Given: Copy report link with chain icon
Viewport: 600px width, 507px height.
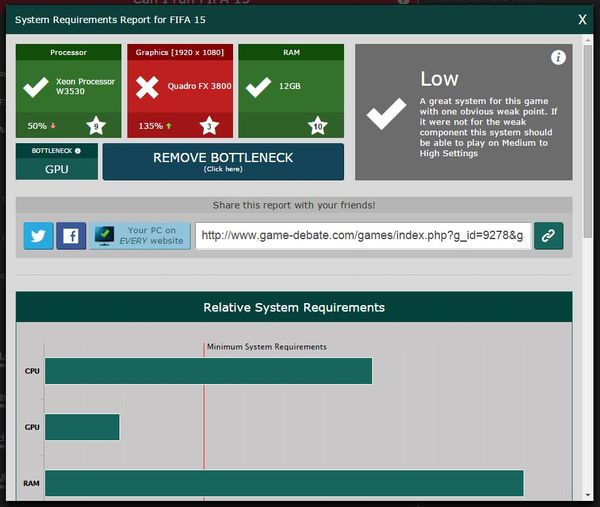Looking at the screenshot, I should (548, 236).
